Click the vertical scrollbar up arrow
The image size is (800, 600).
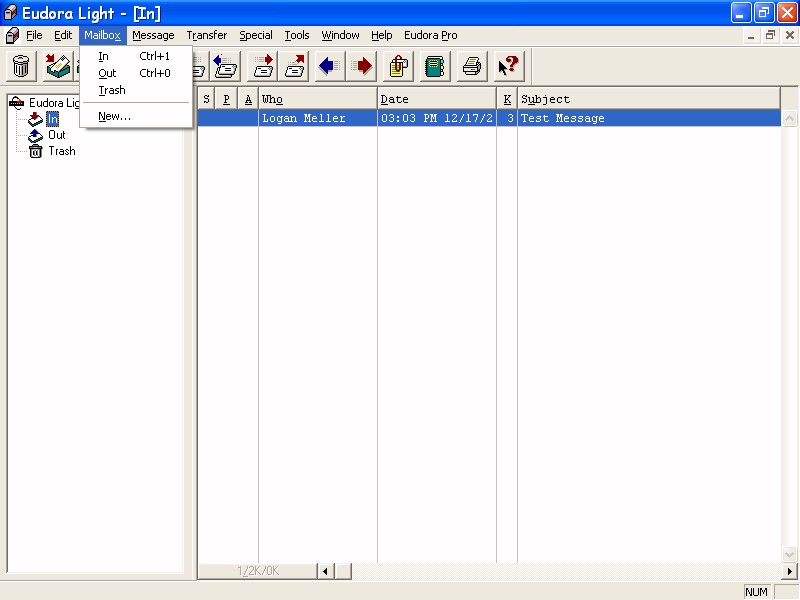click(x=789, y=118)
